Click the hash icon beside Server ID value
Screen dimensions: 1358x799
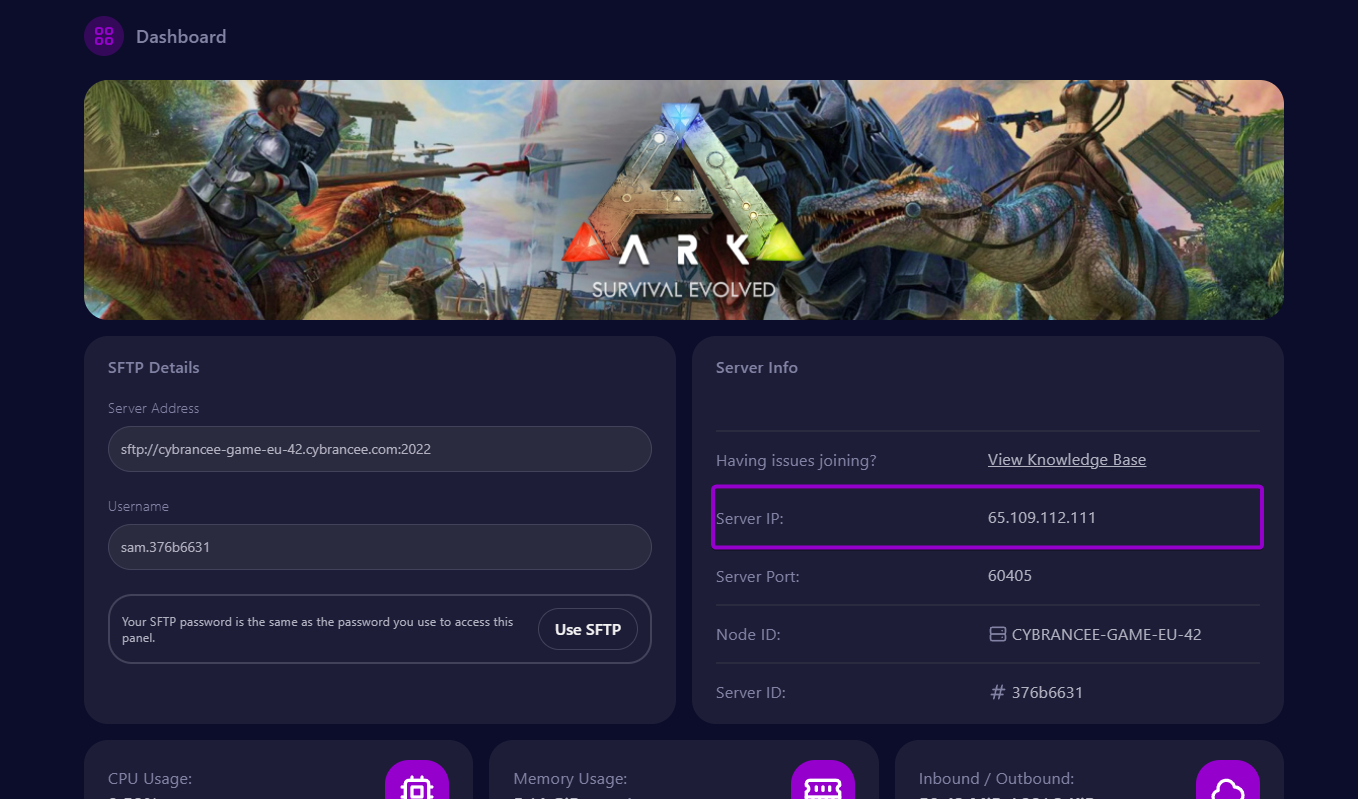coord(997,692)
